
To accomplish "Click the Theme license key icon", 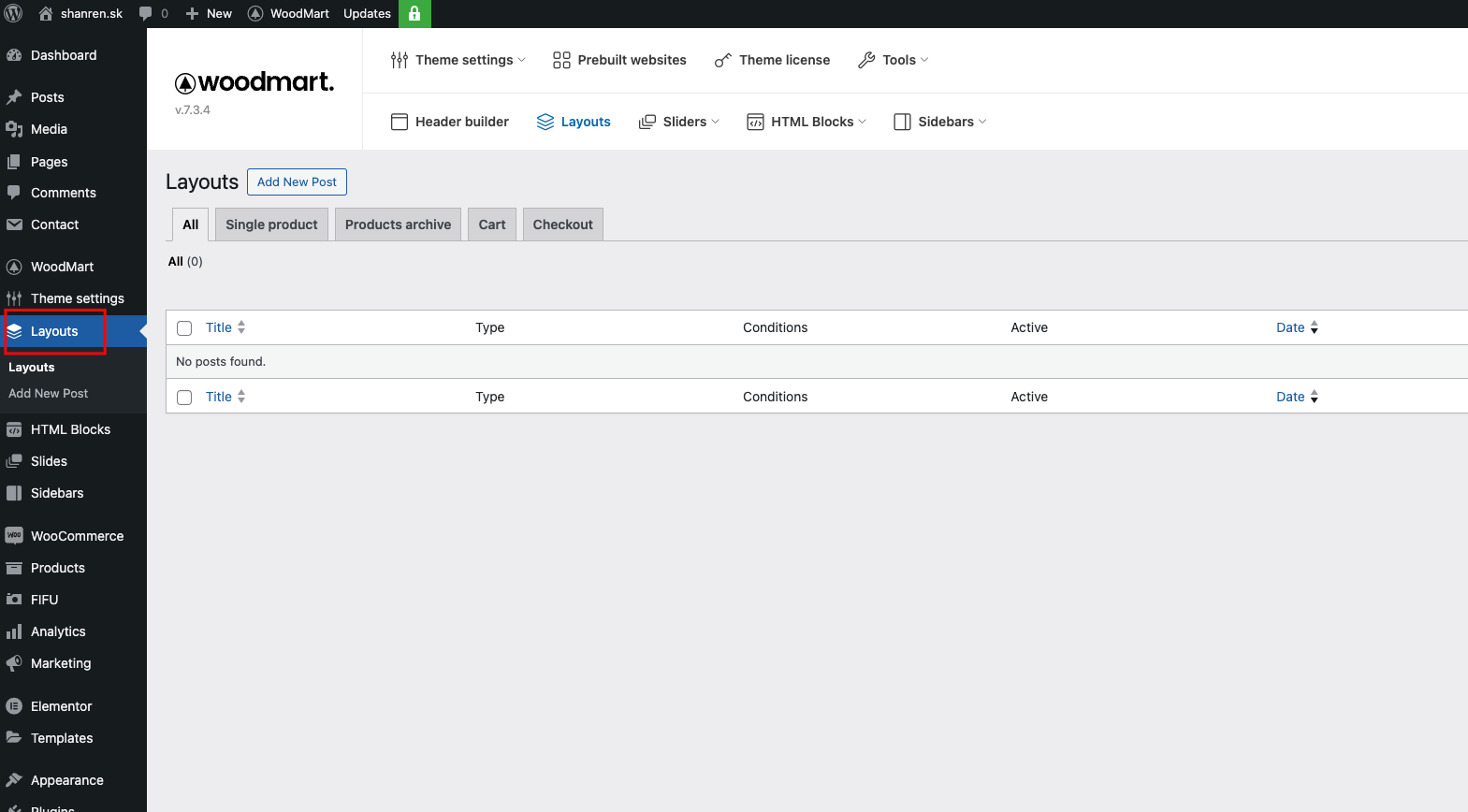I will coord(723,60).
